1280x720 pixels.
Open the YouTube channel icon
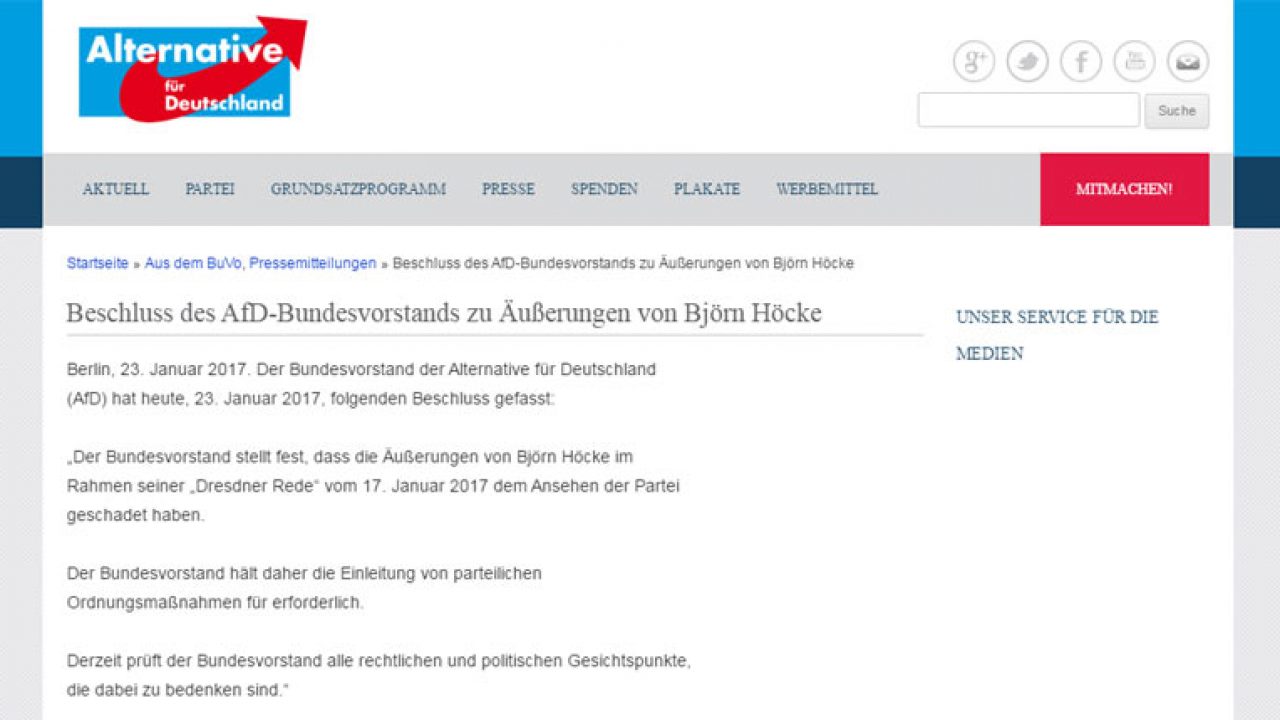click(x=1134, y=62)
